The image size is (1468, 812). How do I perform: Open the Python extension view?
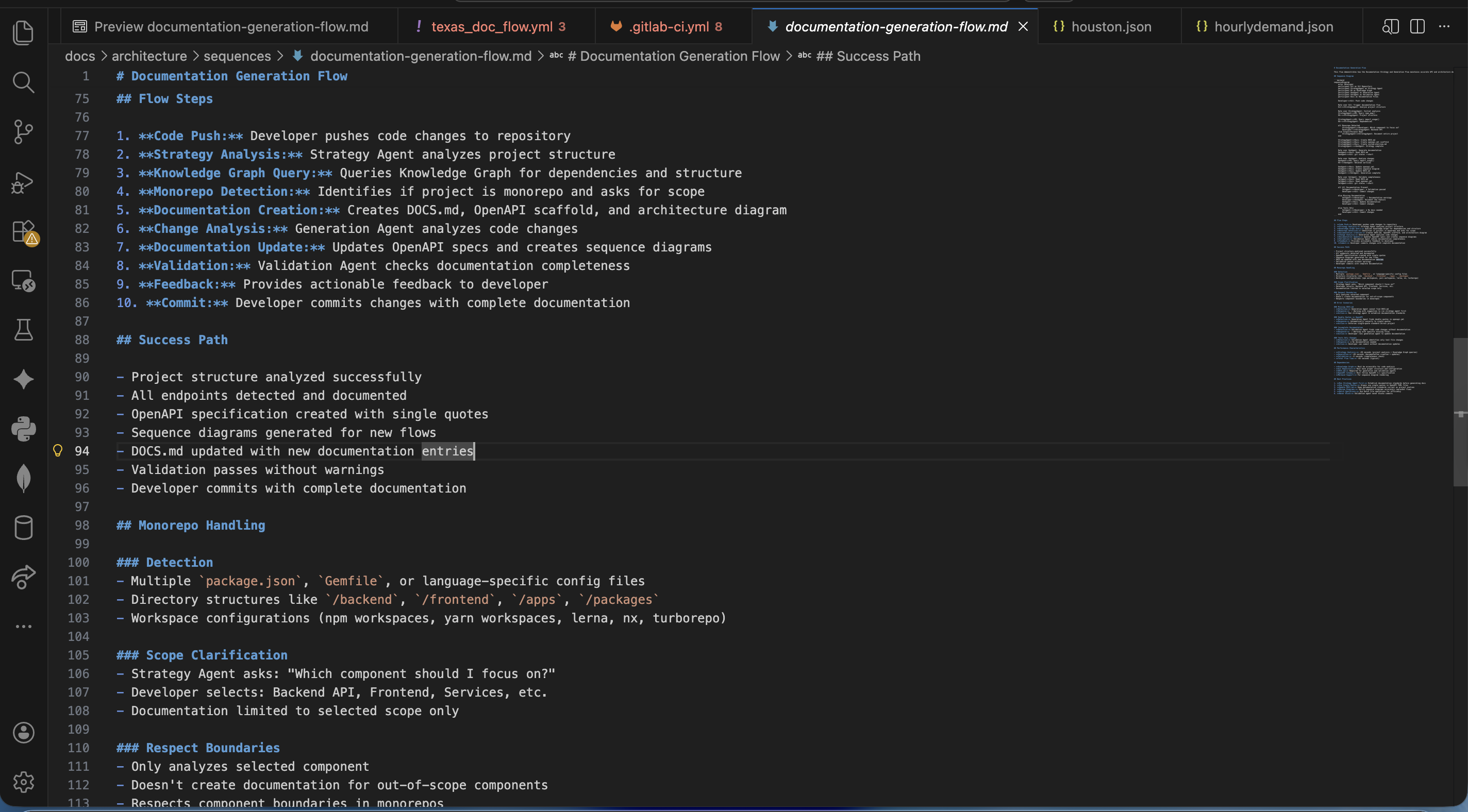(x=23, y=429)
